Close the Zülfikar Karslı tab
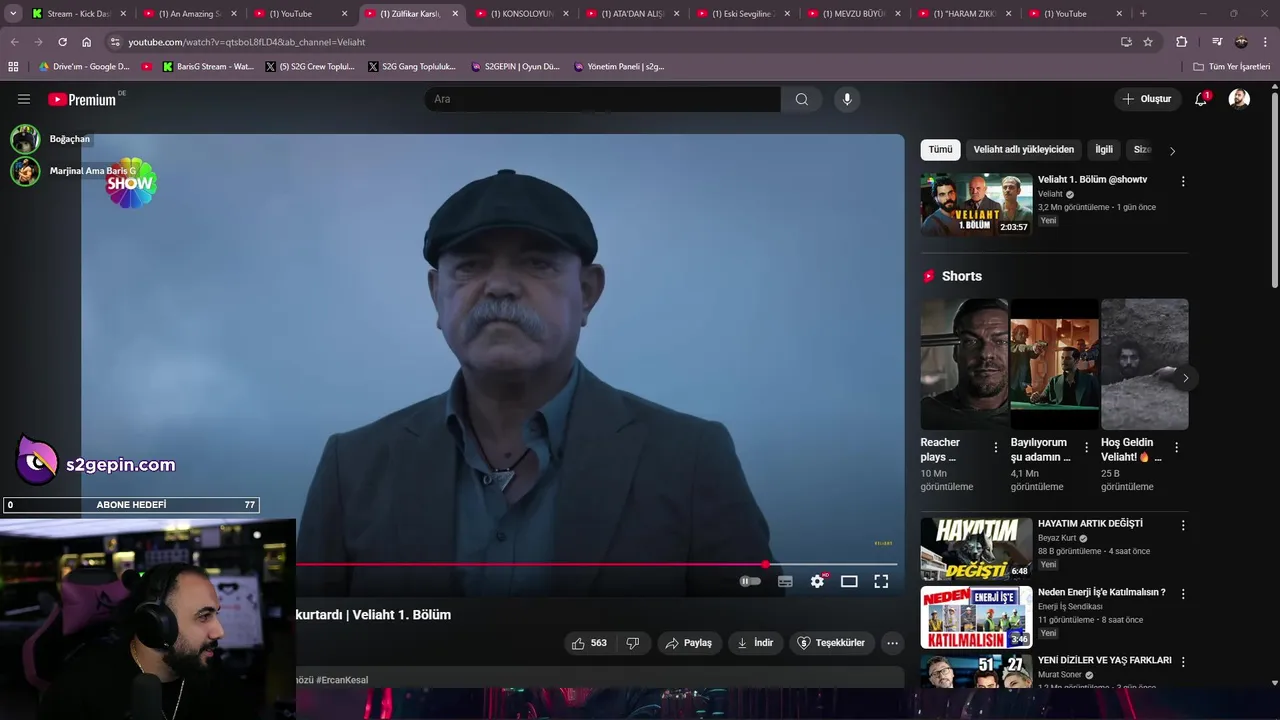 455,14
